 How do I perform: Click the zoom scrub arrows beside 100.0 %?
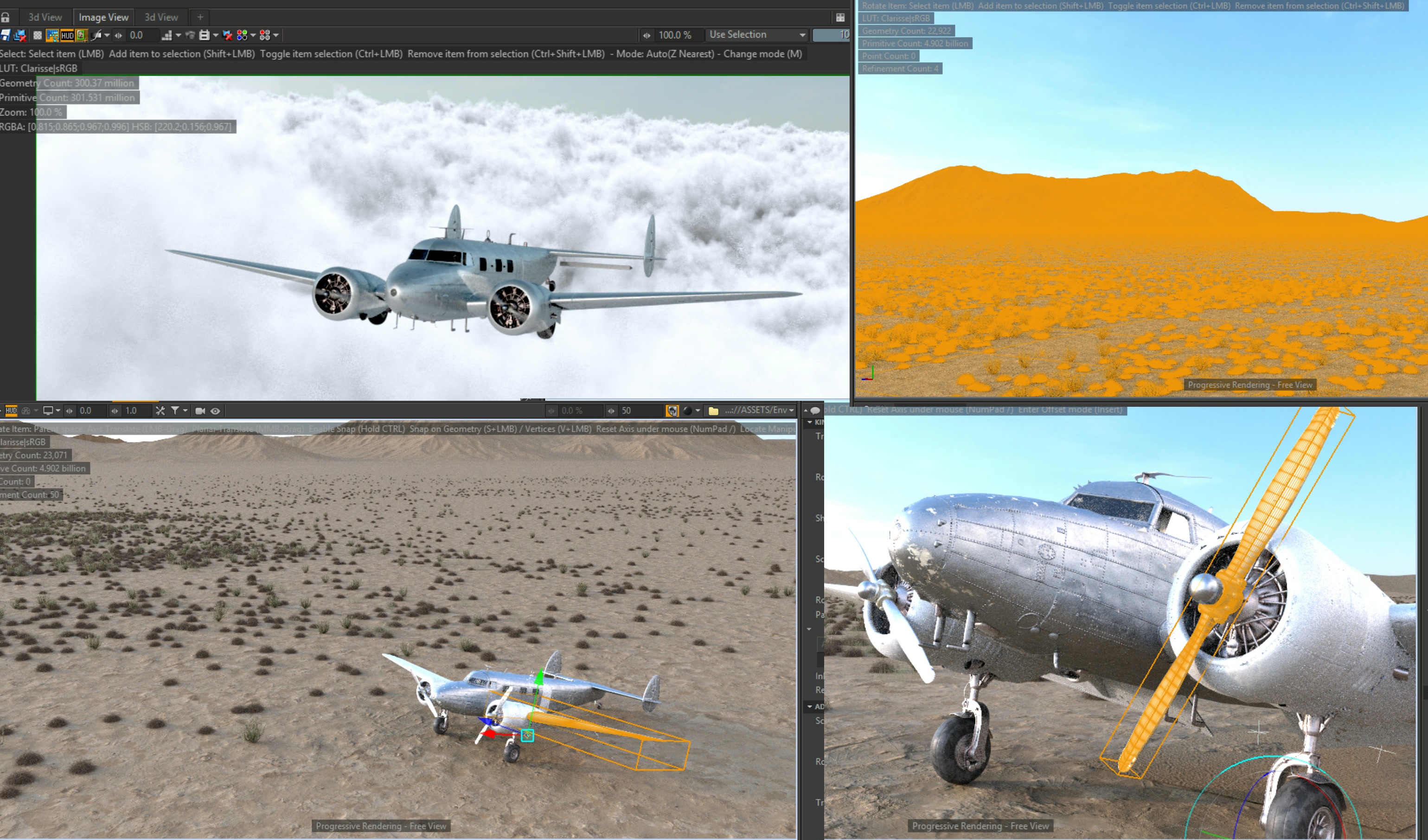[x=647, y=35]
